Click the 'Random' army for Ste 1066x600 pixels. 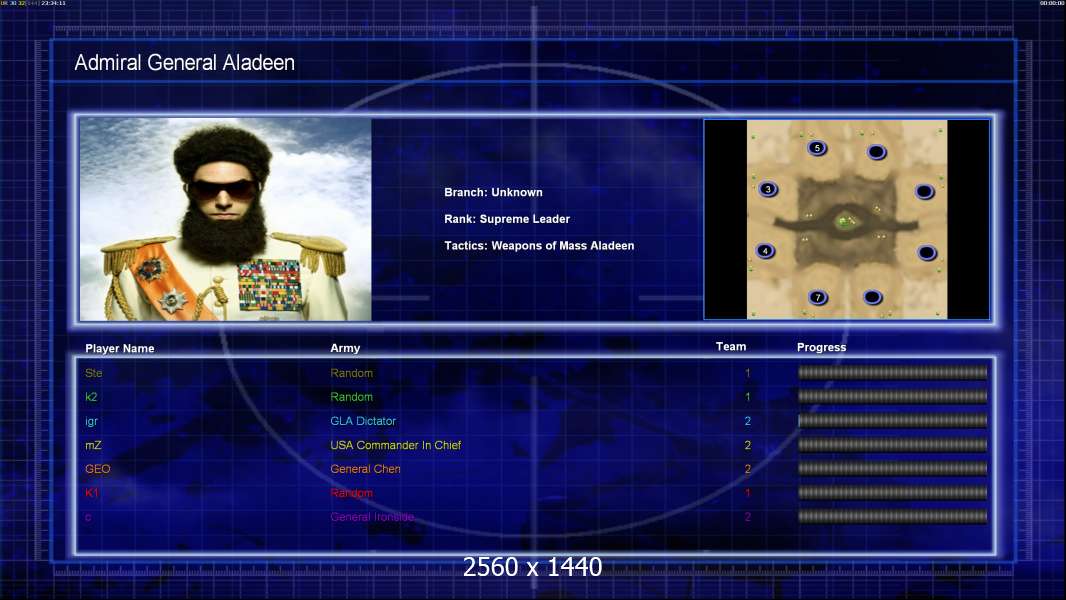click(x=351, y=373)
